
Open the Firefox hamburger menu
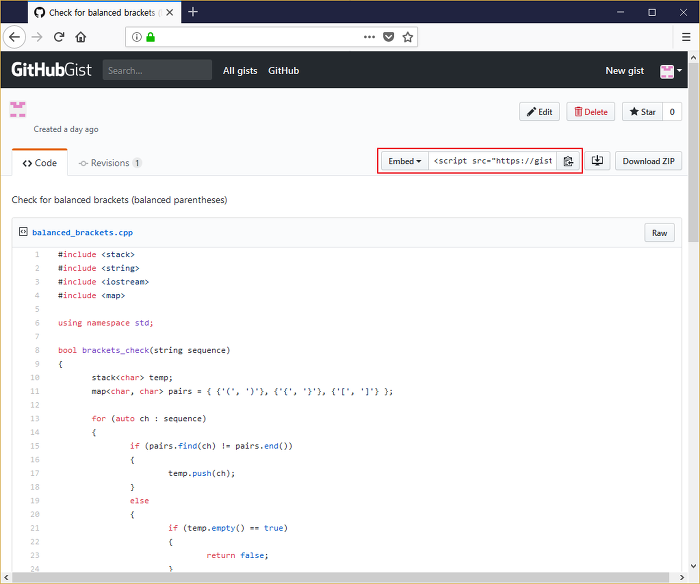686,37
